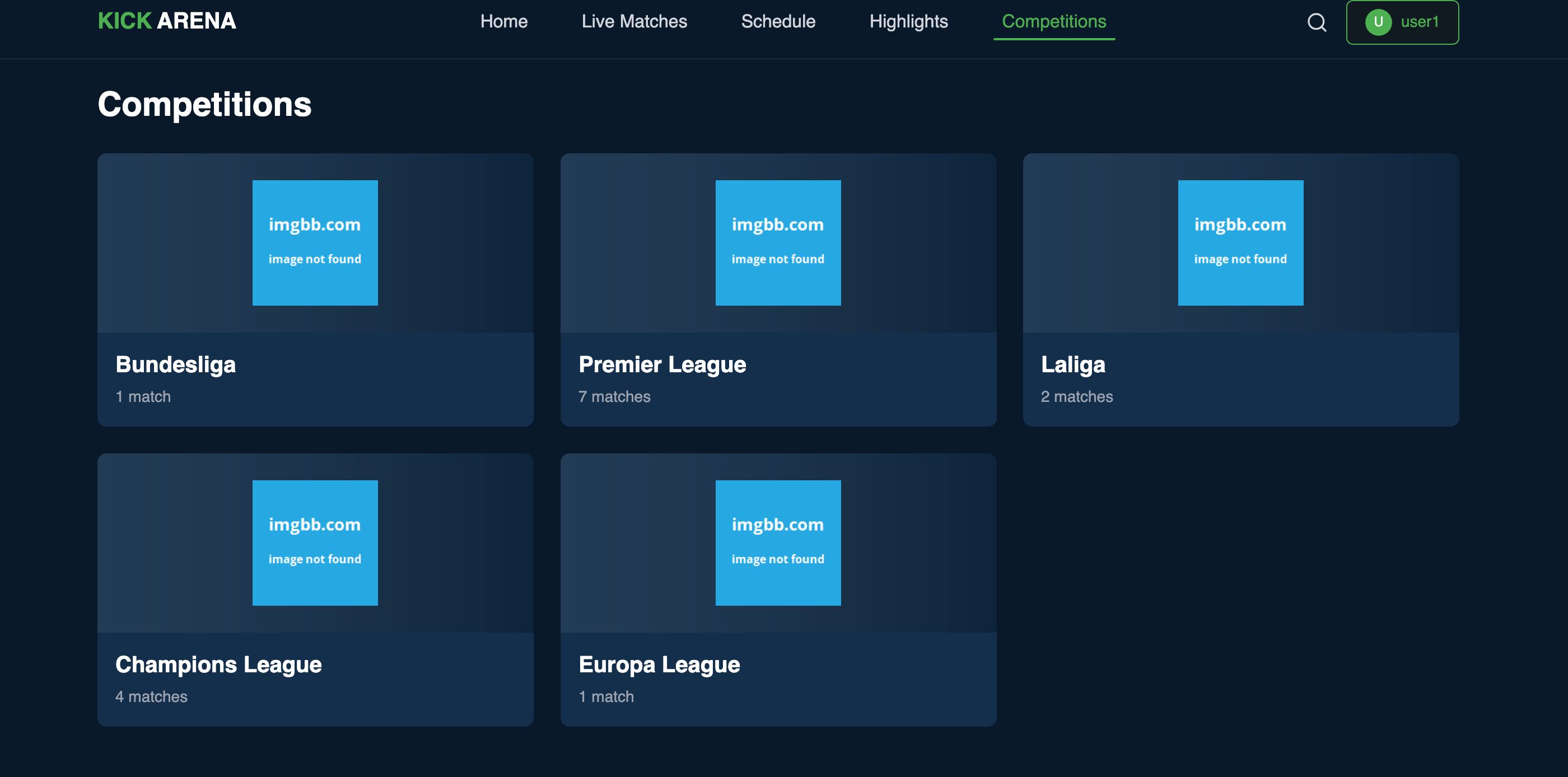Click the Champions League title
The image size is (1568, 777).
point(218,664)
